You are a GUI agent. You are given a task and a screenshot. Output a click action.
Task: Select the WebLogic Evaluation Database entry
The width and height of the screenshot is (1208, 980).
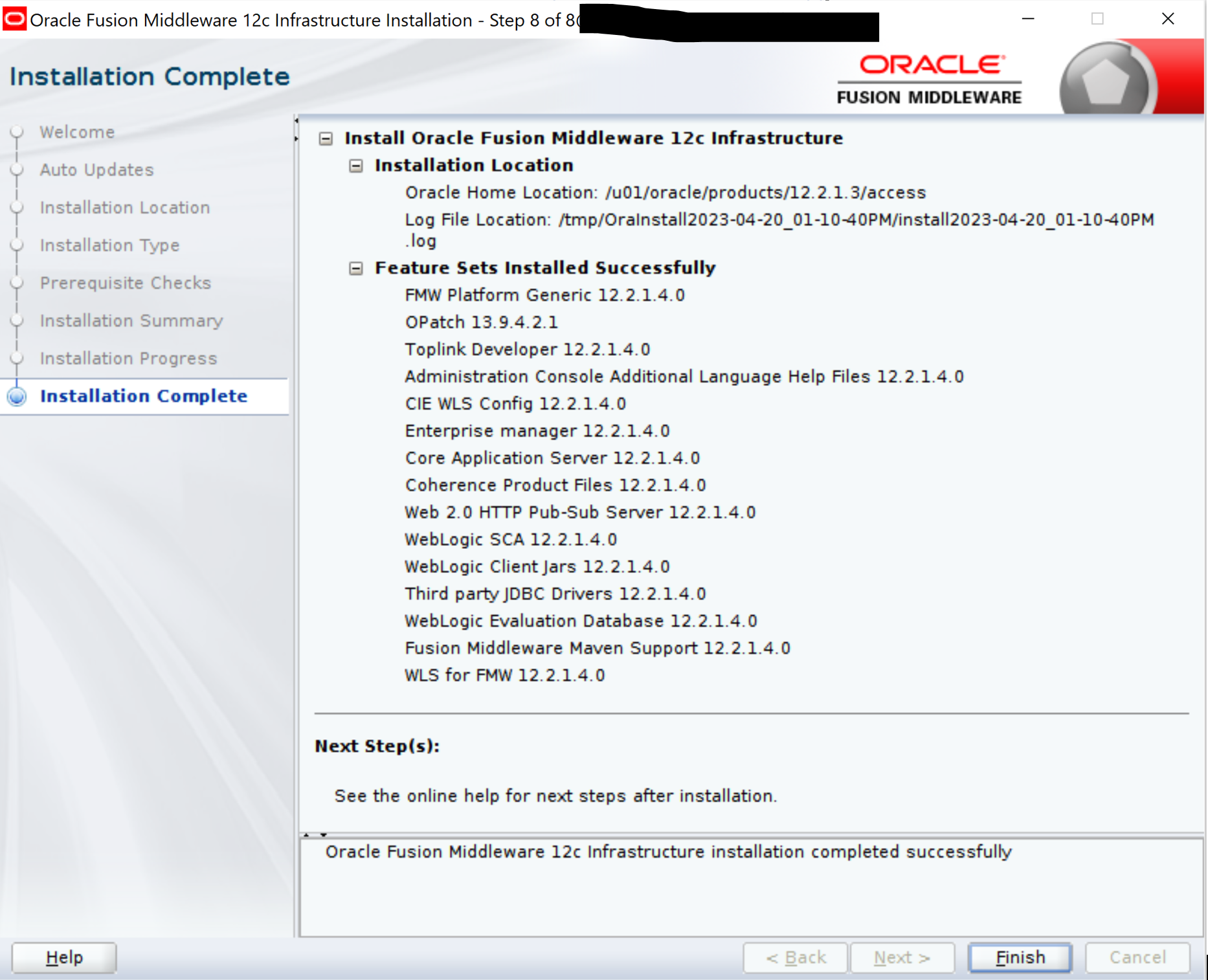[x=580, y=621]
